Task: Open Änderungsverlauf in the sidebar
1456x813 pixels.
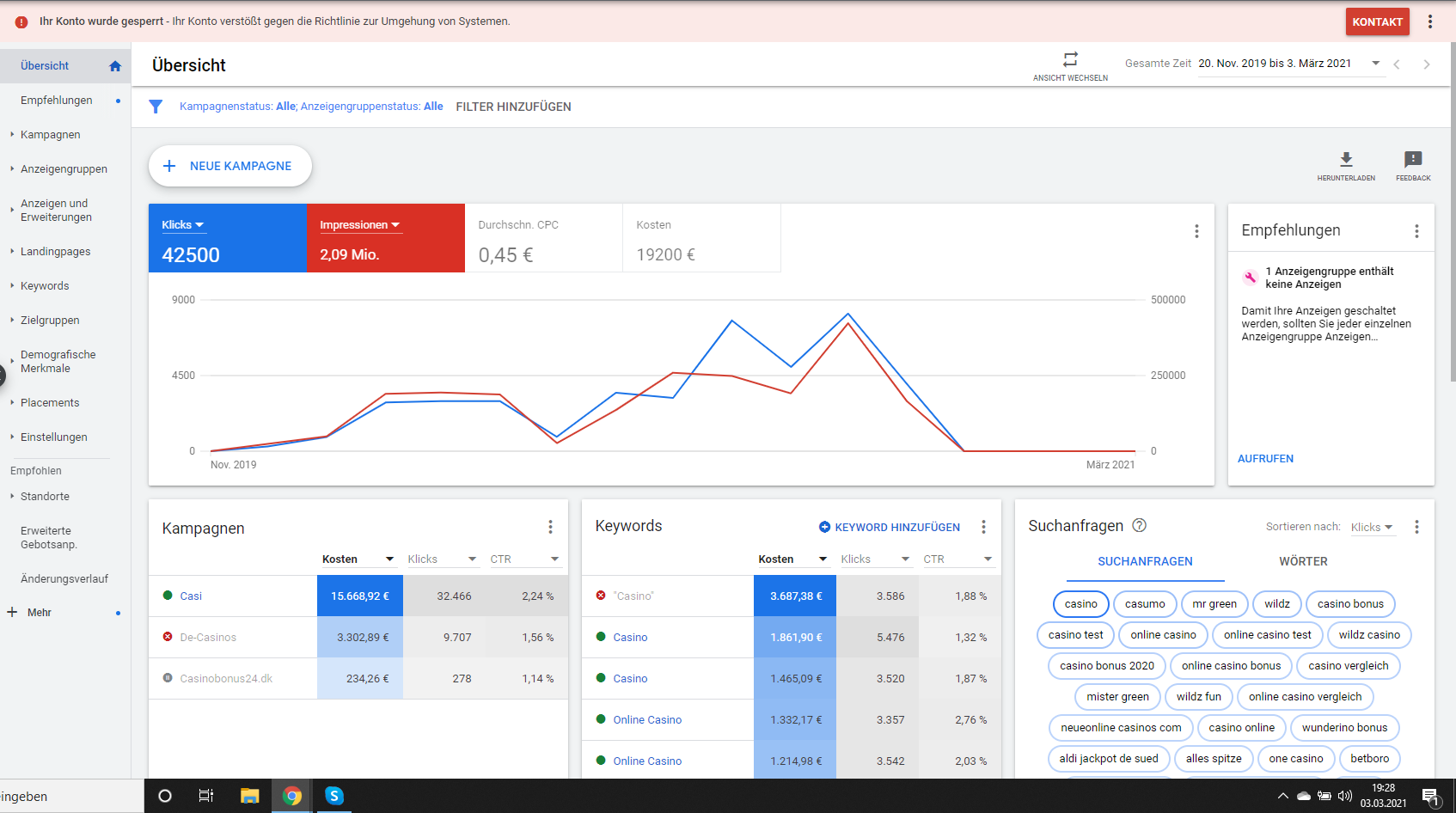Action: pos(64,579)
